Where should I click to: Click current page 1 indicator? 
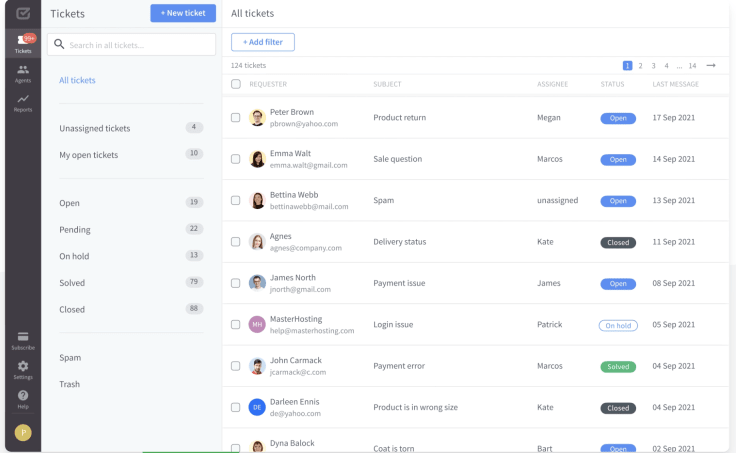627,66
